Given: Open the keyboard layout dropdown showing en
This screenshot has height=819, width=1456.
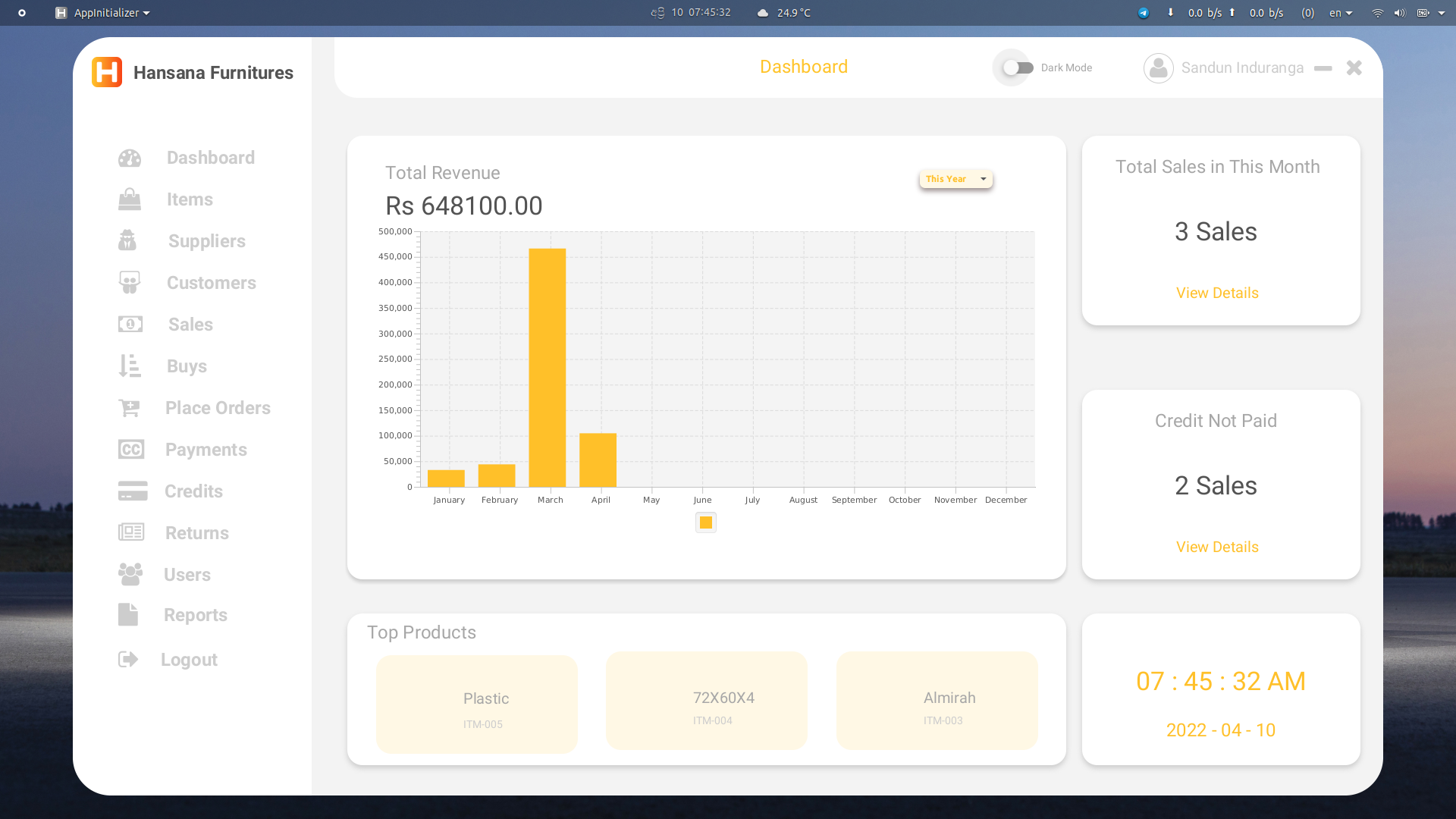Looking at the screenshot, I should click(1341, 12).
